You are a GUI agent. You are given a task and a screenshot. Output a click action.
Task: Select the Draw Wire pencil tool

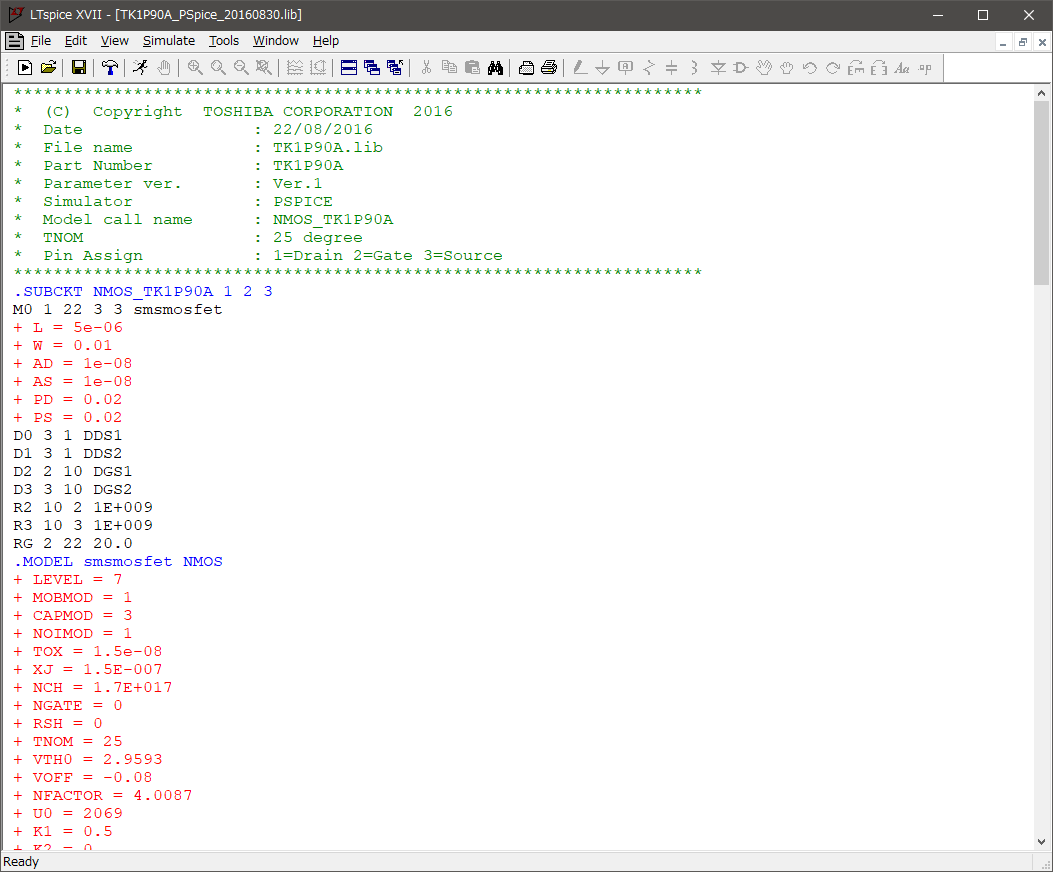(x=580, y=67)
